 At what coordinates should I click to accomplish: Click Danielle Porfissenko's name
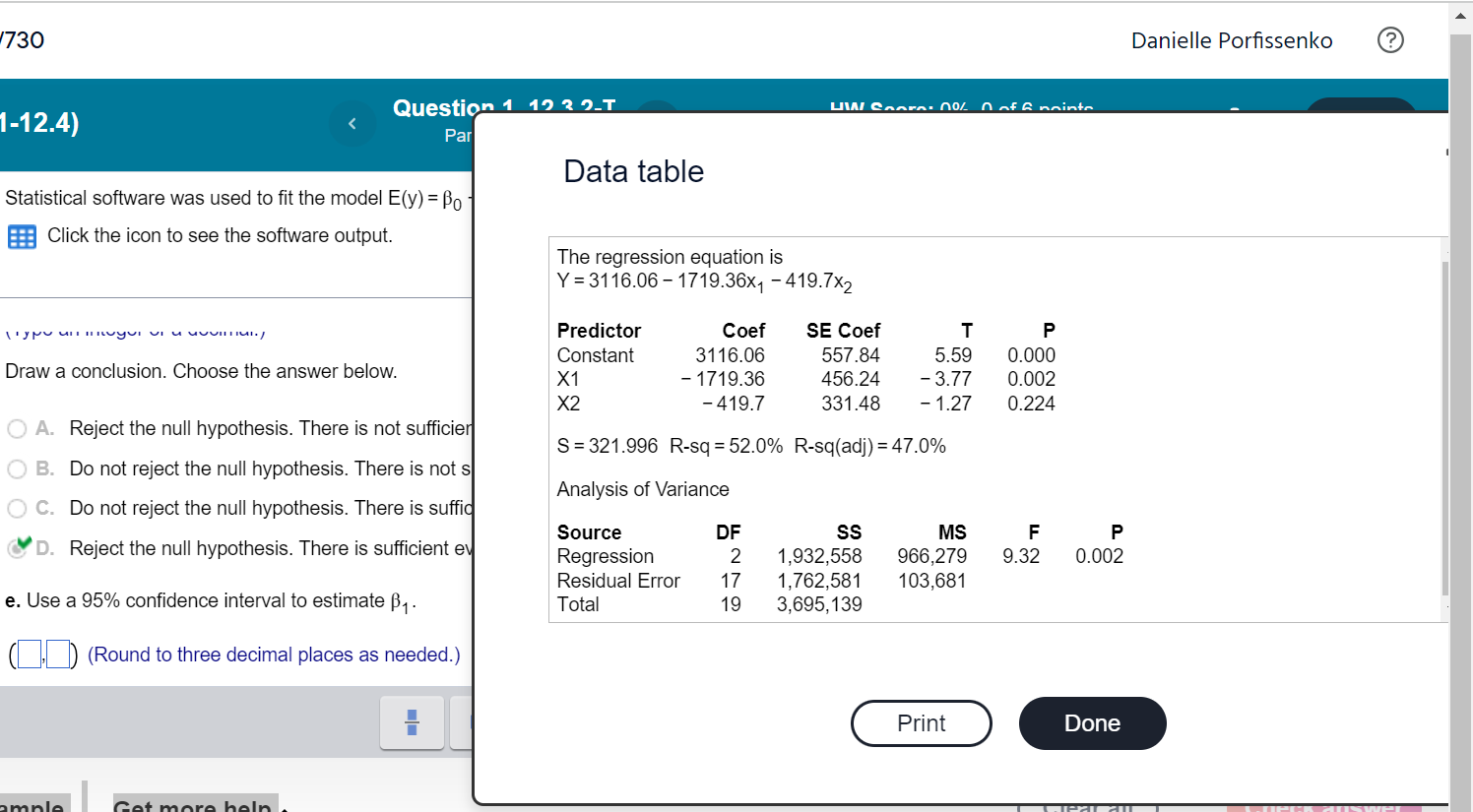coord(1231,40)
